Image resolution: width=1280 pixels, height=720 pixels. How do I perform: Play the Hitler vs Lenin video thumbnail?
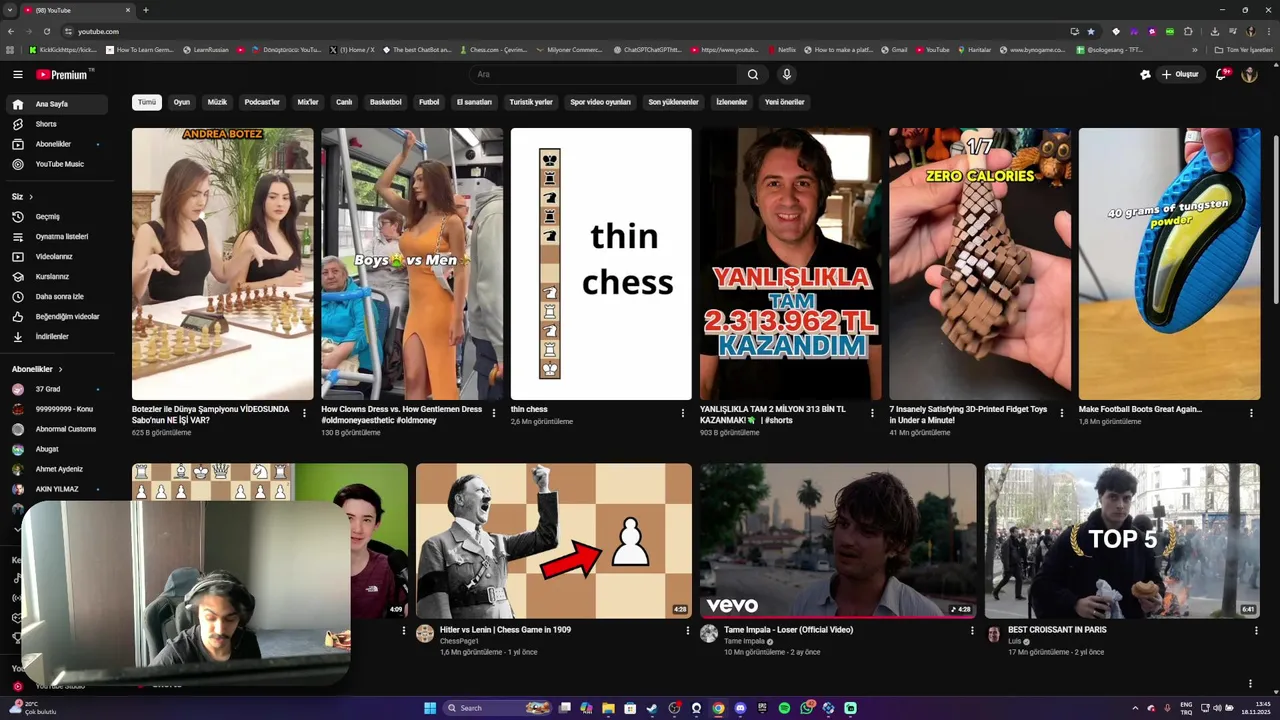(x=554, y=541)
